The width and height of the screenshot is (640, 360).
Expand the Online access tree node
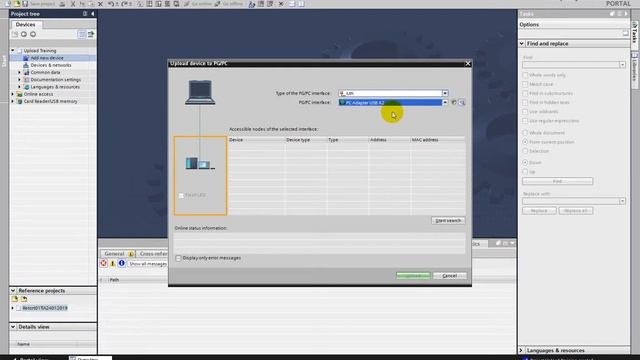point(13,94)
